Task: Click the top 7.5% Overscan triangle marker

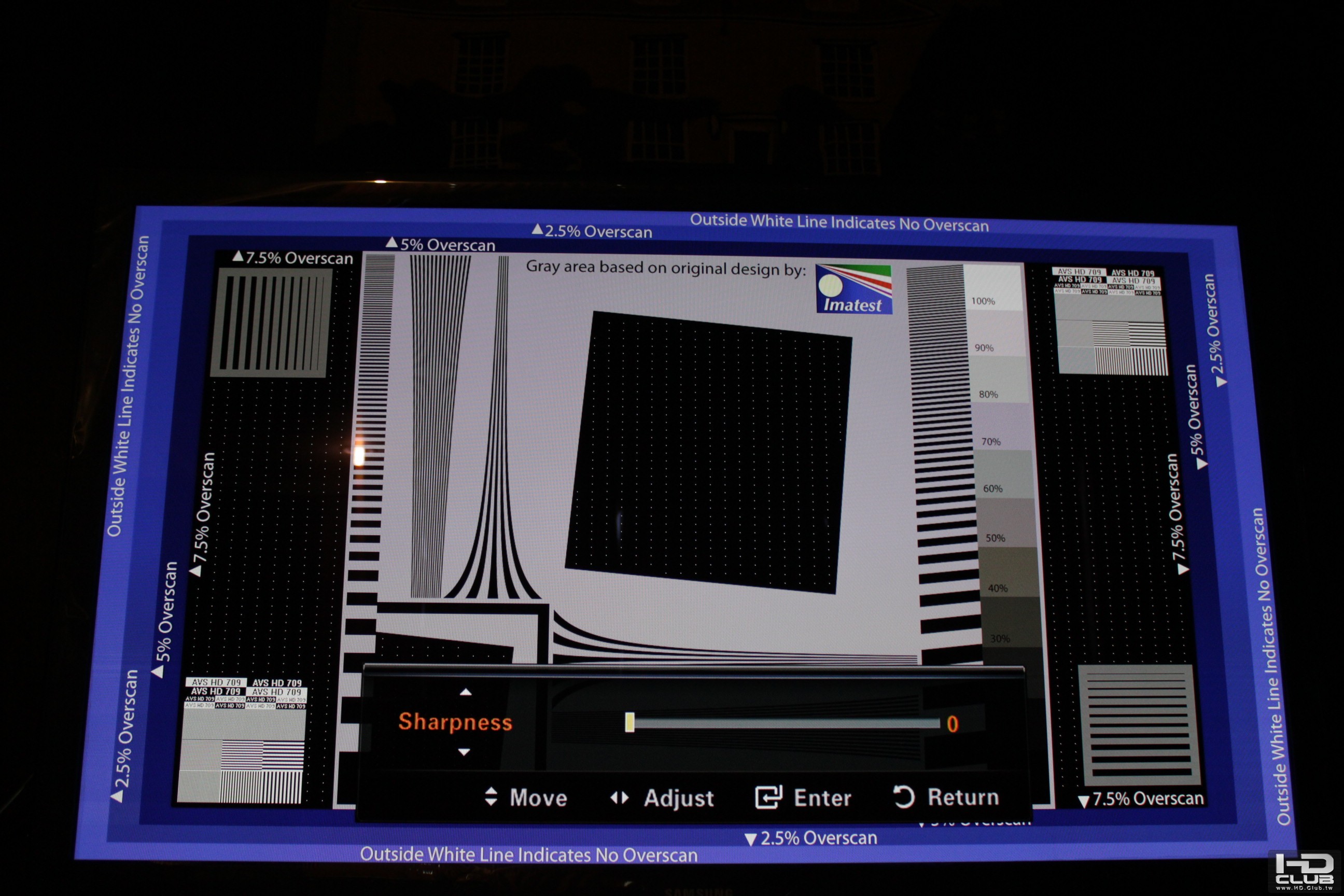Action: point(237,256)
